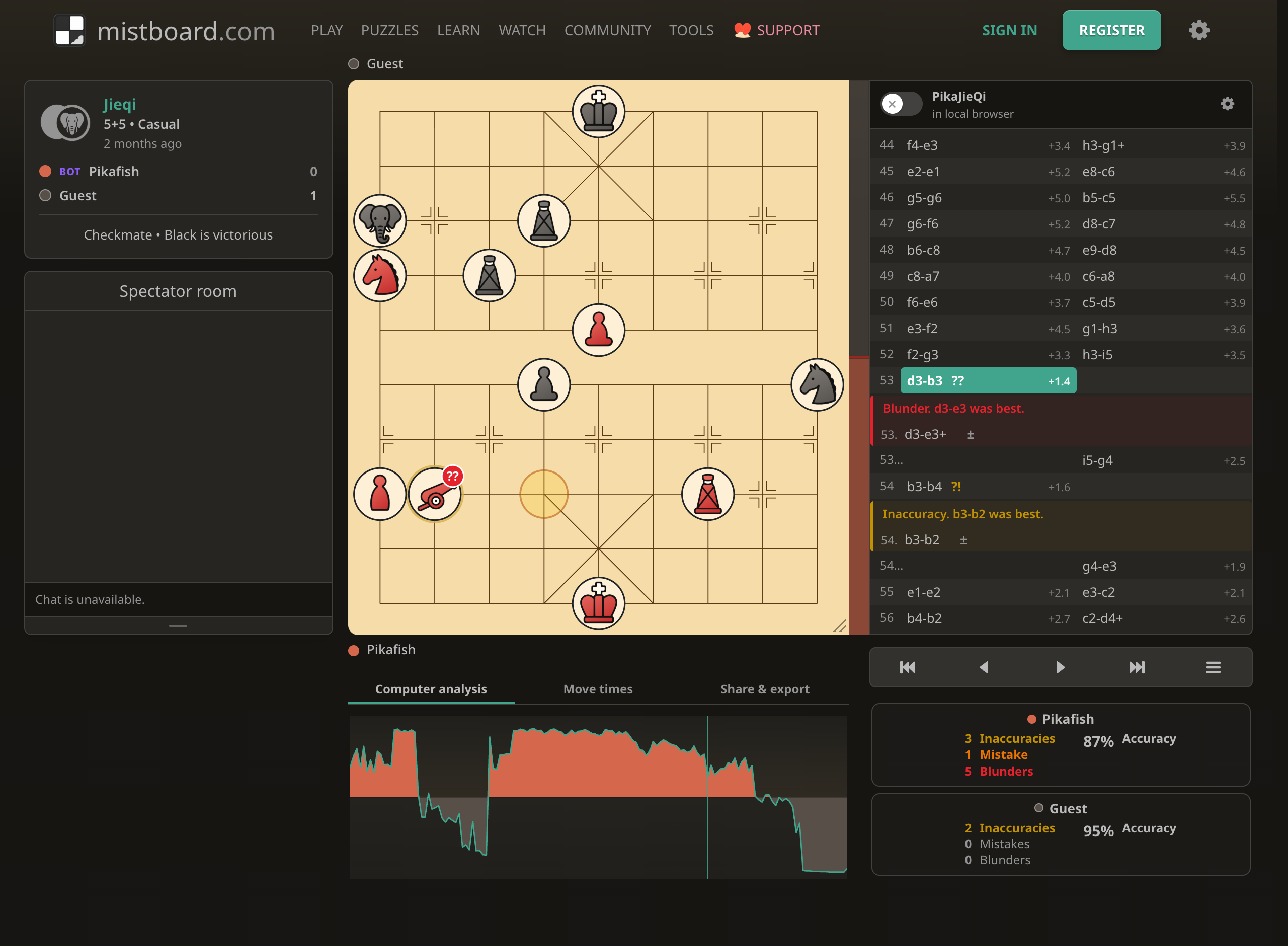
Task: Select the red pawn in board center
Action: tap(598, 330)
